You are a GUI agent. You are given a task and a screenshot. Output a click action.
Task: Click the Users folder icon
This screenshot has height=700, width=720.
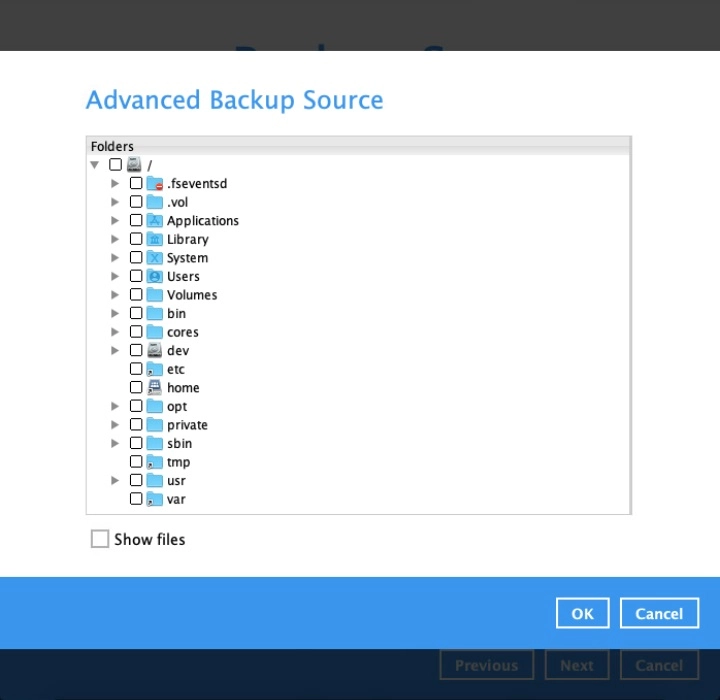coord(155,276)
